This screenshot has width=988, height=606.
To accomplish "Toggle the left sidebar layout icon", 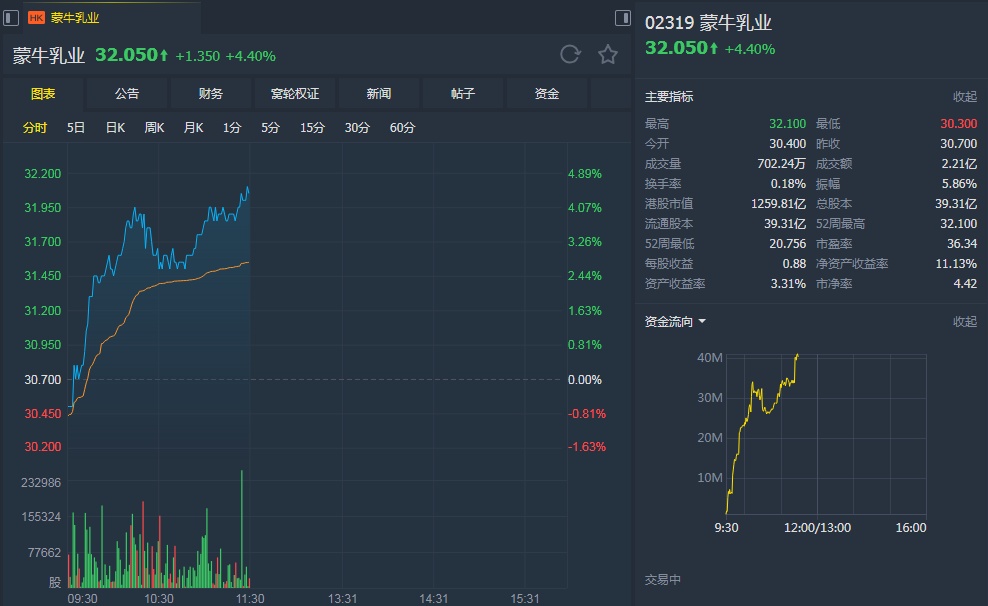I will coord(9,17).
